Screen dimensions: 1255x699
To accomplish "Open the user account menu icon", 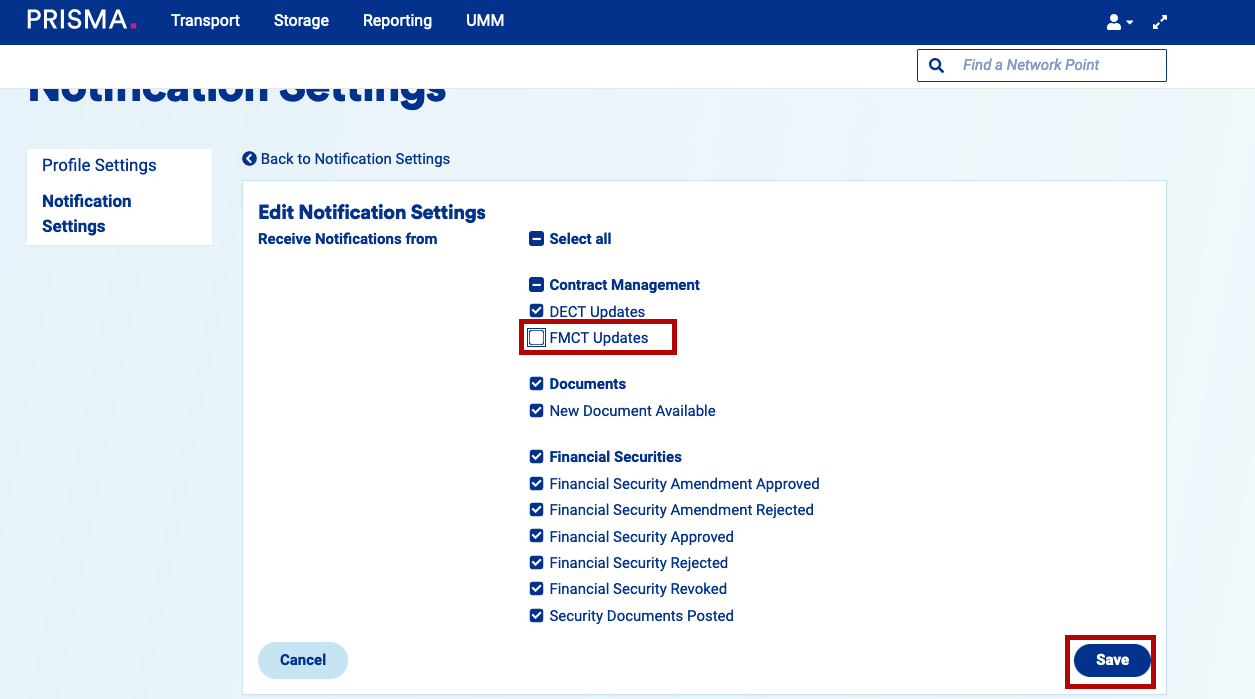I will (x=1118, y=22).
